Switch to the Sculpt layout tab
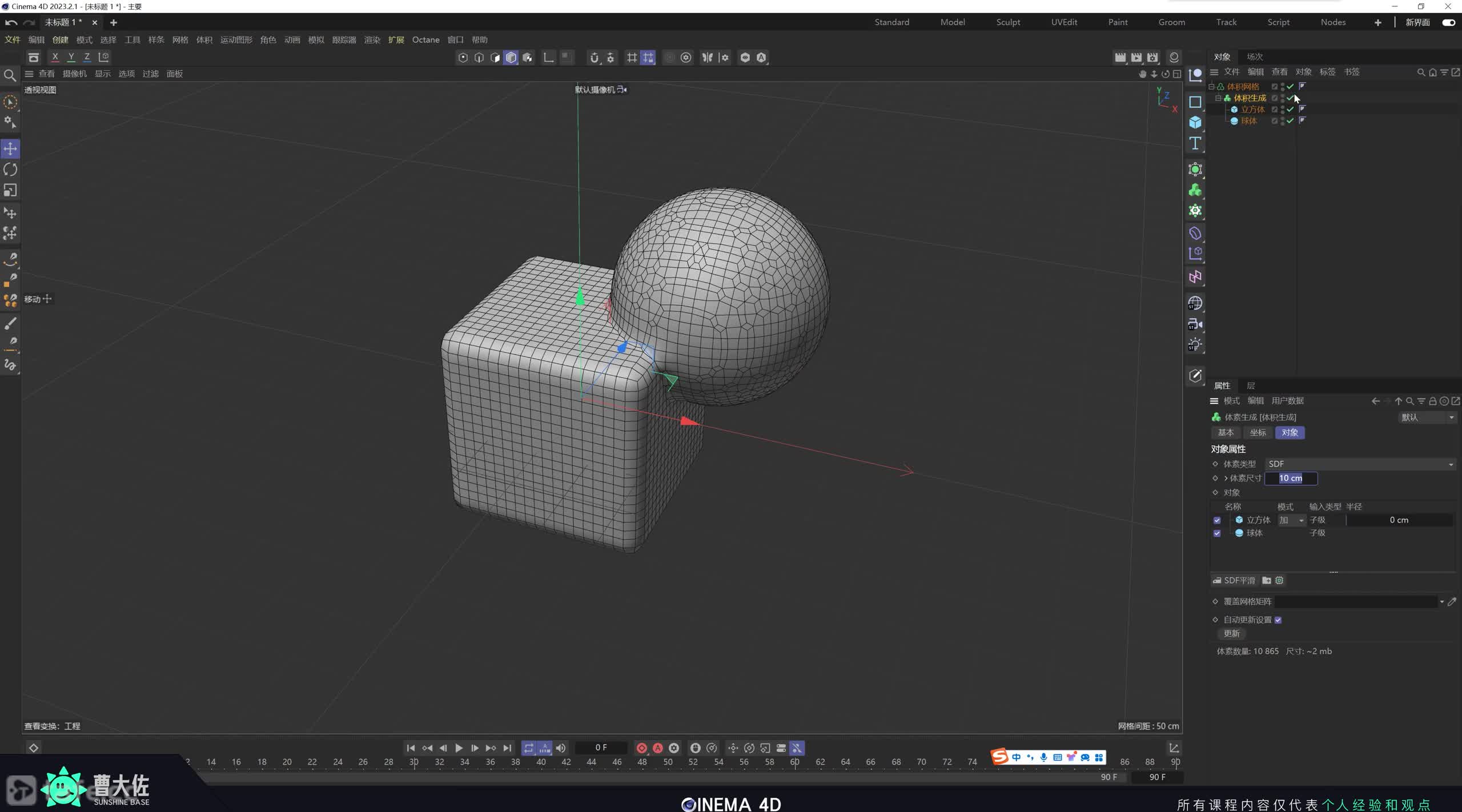 [x=1008, y=22]
